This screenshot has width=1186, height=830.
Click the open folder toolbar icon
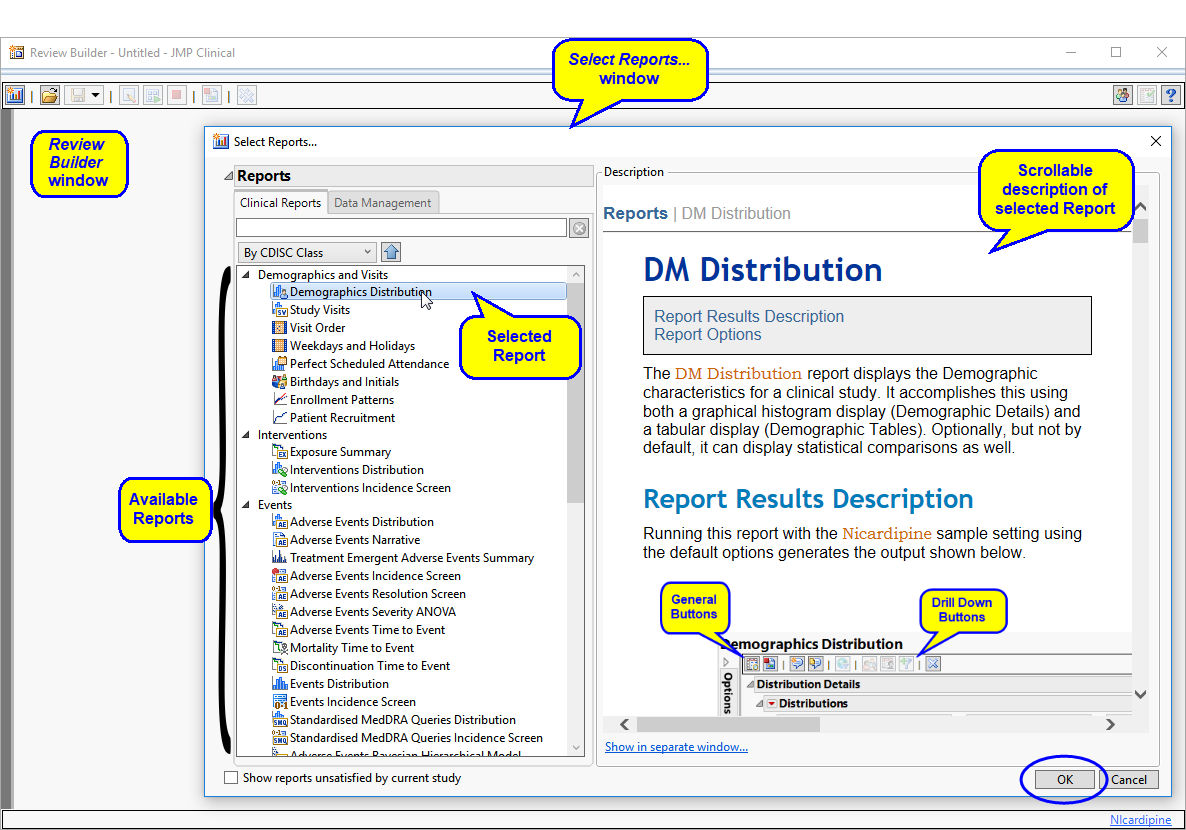[x=49, y=95]
